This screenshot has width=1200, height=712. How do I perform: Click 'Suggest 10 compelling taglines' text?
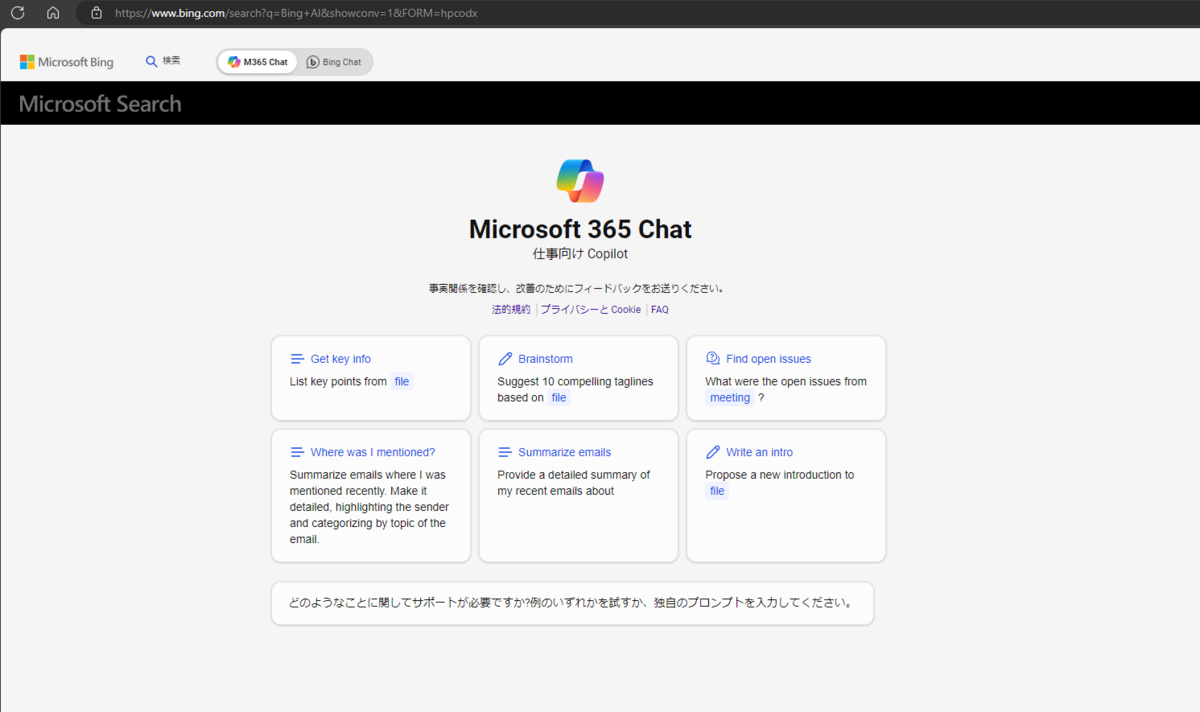pyautogui.click(x=573, y=381)
